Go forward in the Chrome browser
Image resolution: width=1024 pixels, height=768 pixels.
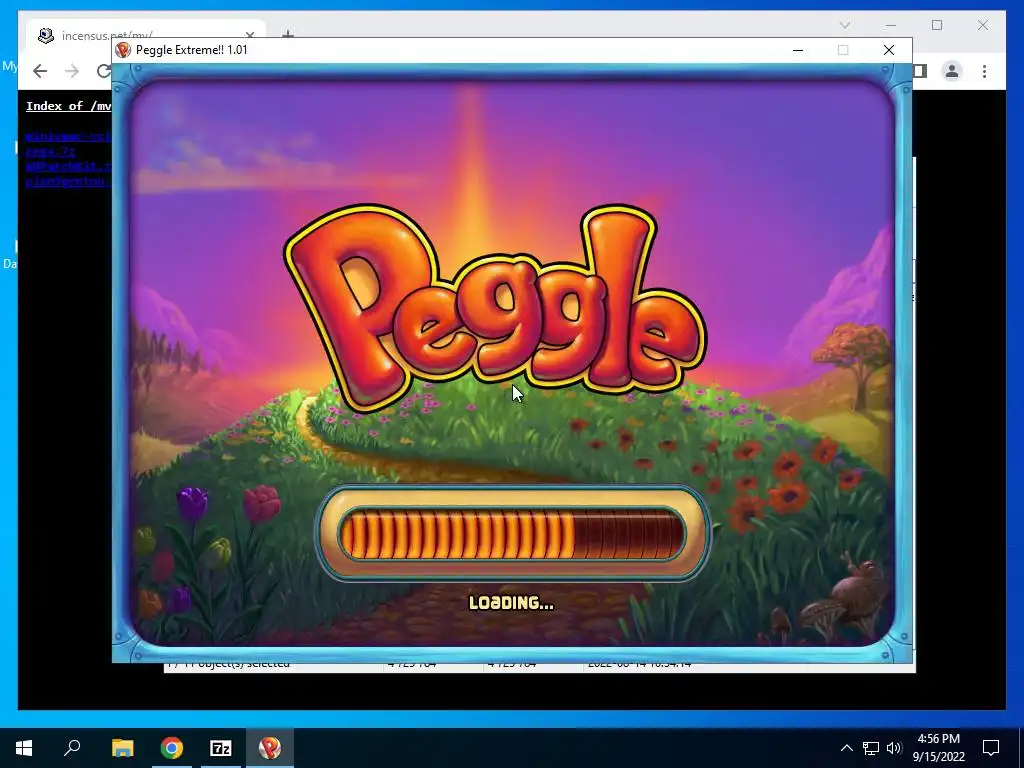click(72, 71)
